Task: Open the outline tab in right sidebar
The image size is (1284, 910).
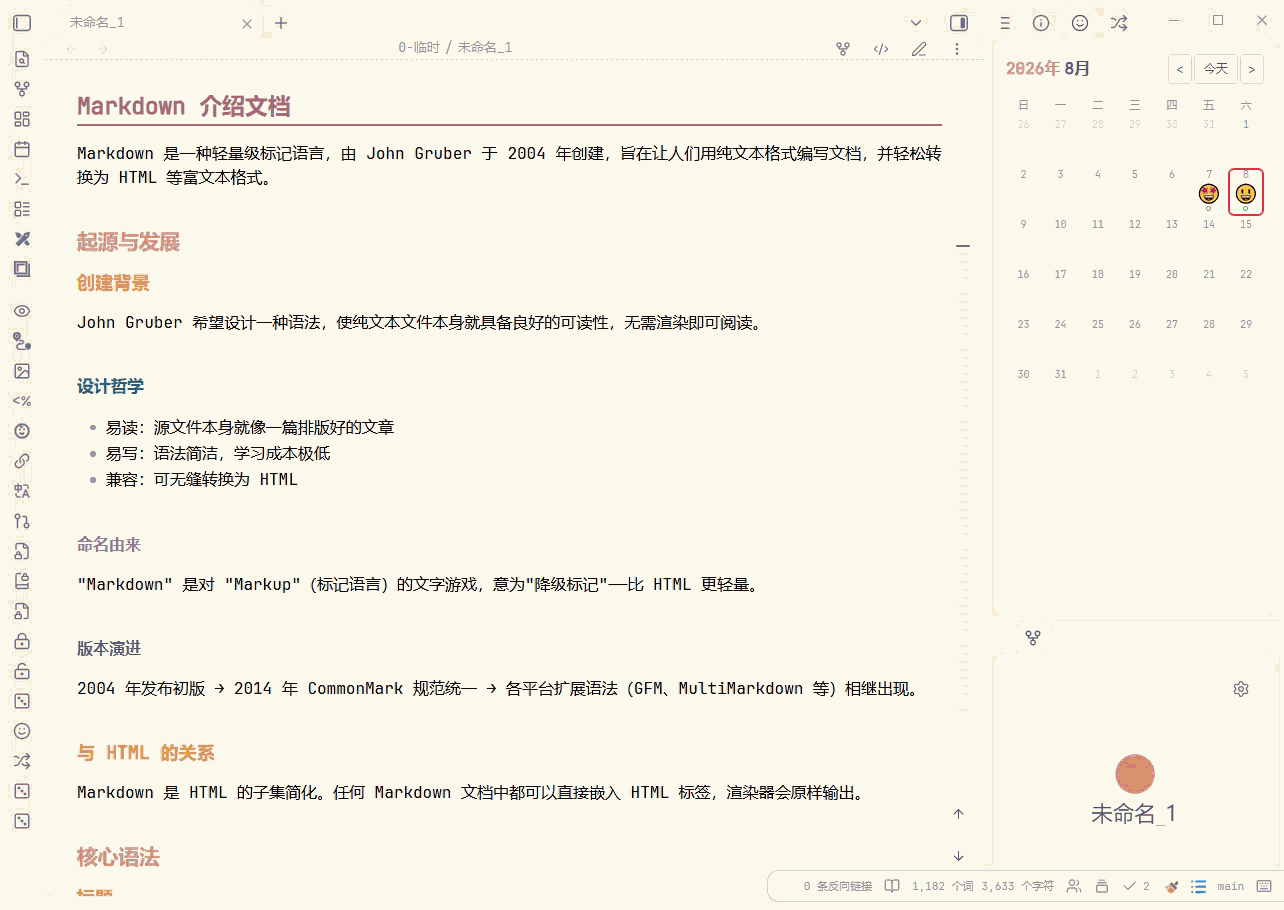Action: (x=1005, y=23)
